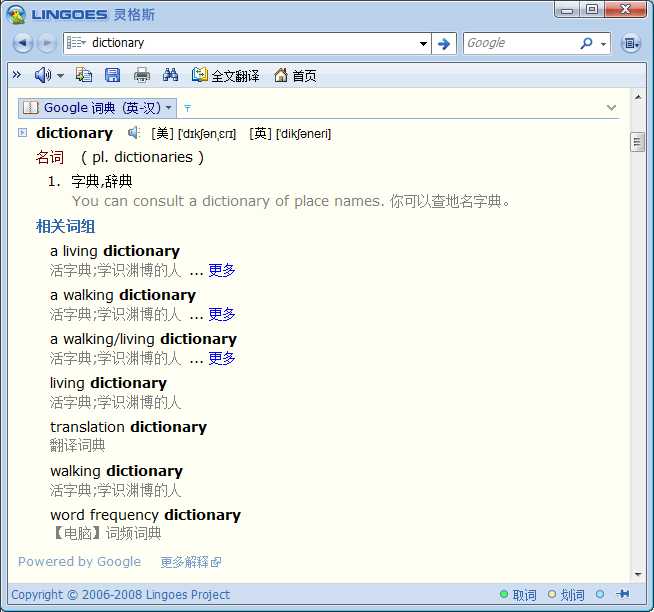
Task: Collapse the dictionary entry with the triangle
Action: pyautogui.click(x=22, y=133)
